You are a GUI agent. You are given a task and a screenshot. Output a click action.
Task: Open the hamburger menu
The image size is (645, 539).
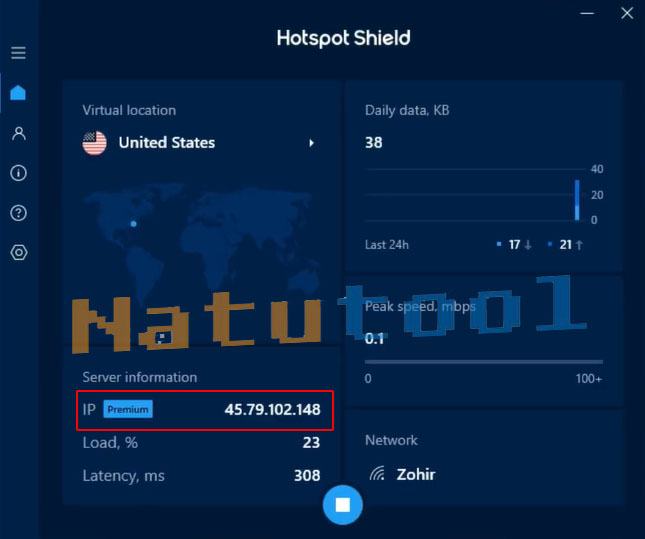click(18, 53)
